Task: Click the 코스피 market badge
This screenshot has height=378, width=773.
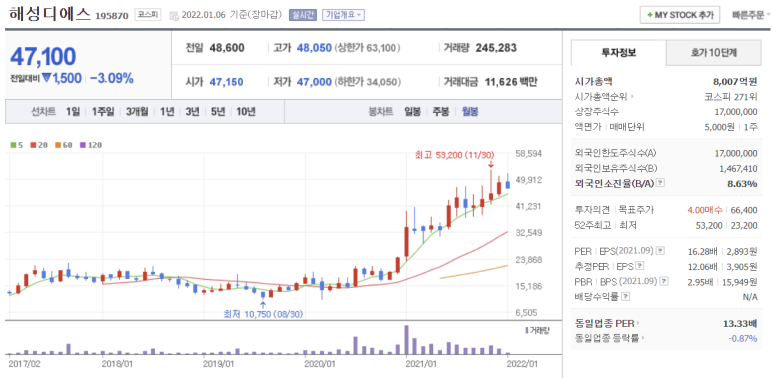Action: coord(147,15)
